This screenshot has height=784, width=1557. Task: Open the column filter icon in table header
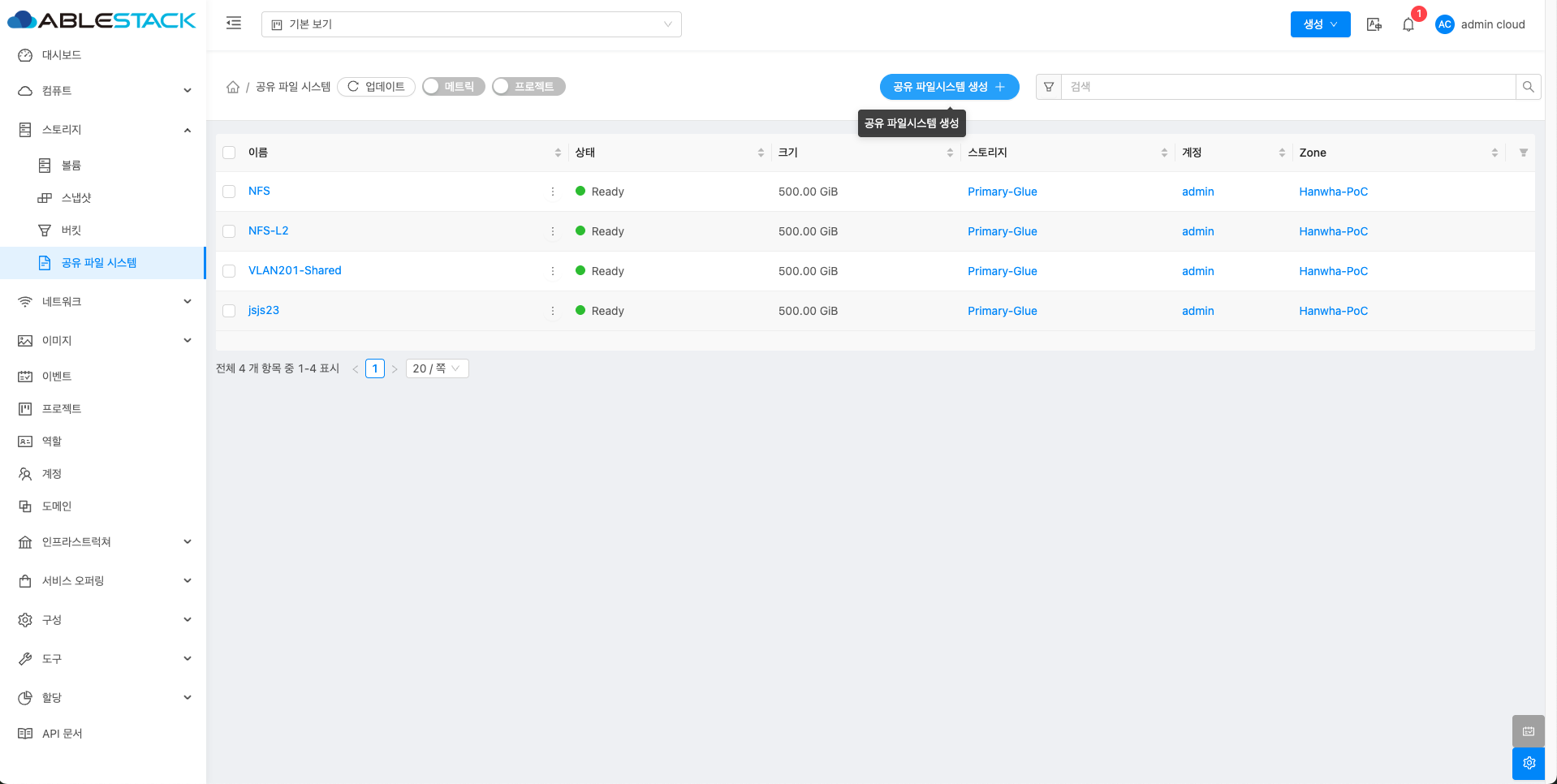pyautogui.click(x=1523, y=153)
